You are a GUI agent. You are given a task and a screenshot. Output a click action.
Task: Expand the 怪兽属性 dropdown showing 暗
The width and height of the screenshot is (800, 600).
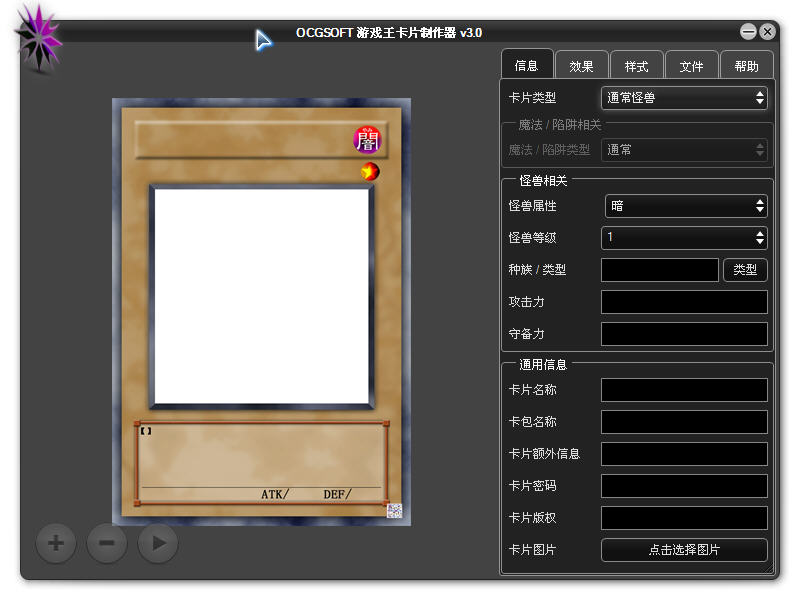[x=686, y=206]
